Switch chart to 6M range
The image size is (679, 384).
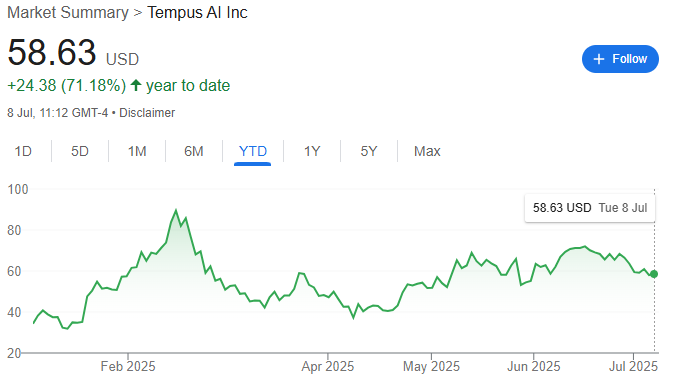(x=194, y=151)
